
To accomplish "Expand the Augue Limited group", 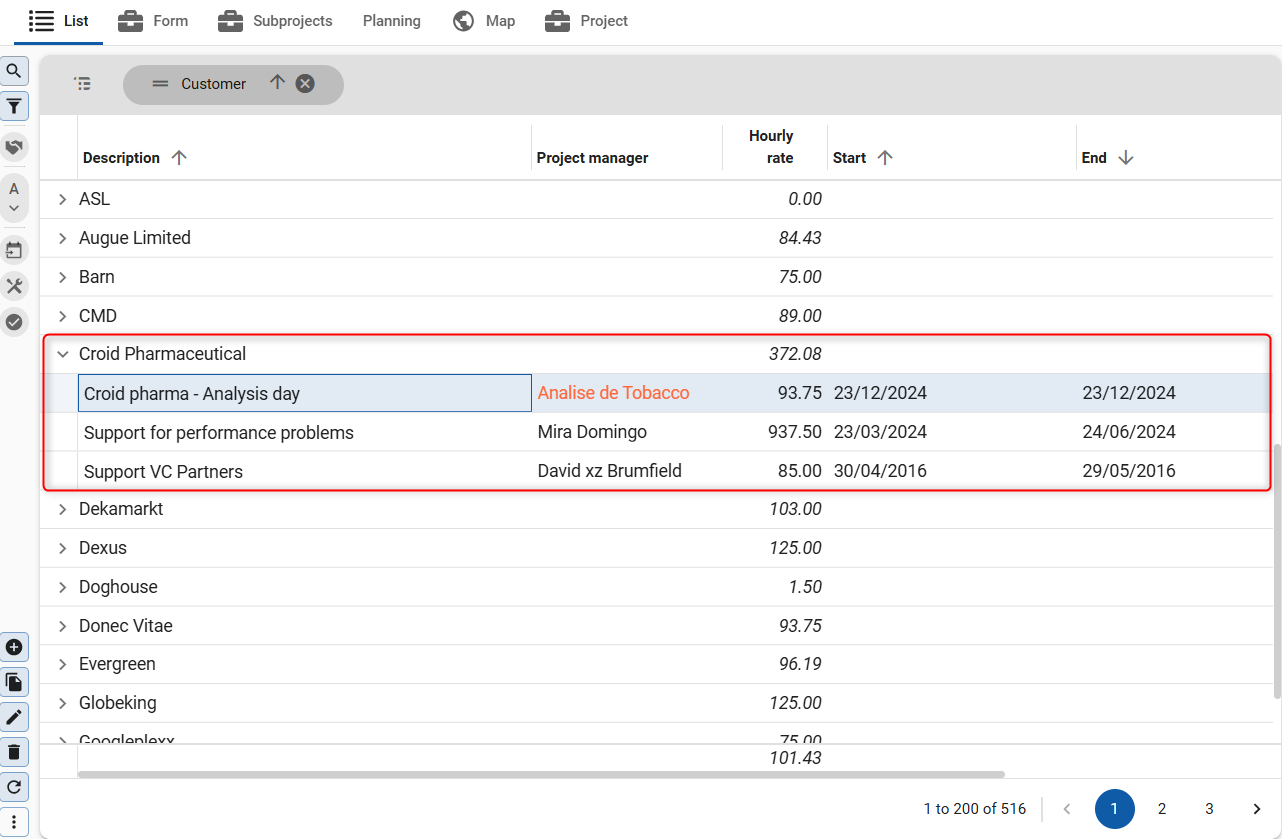I will pos(62,238).
